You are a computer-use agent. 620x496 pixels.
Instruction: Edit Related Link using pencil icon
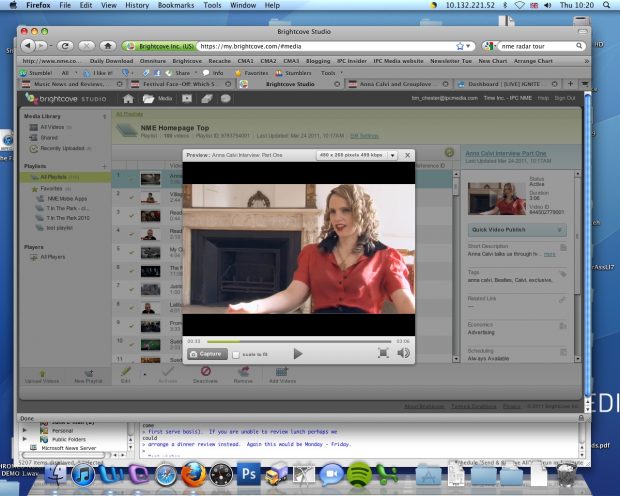click(562, 300)
